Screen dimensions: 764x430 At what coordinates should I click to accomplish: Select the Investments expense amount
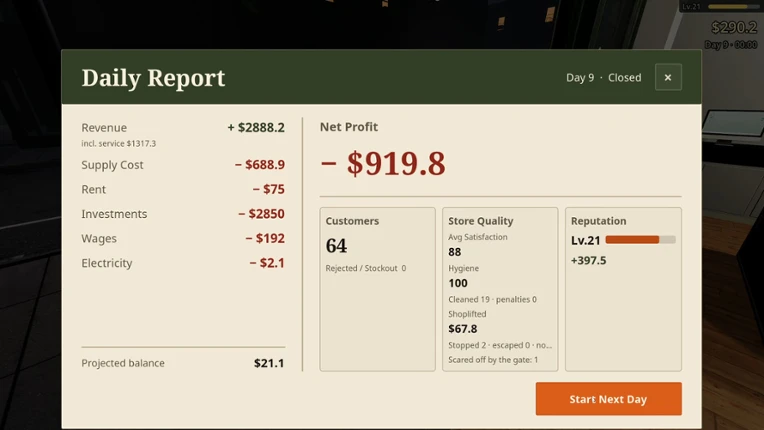[261, 214]
